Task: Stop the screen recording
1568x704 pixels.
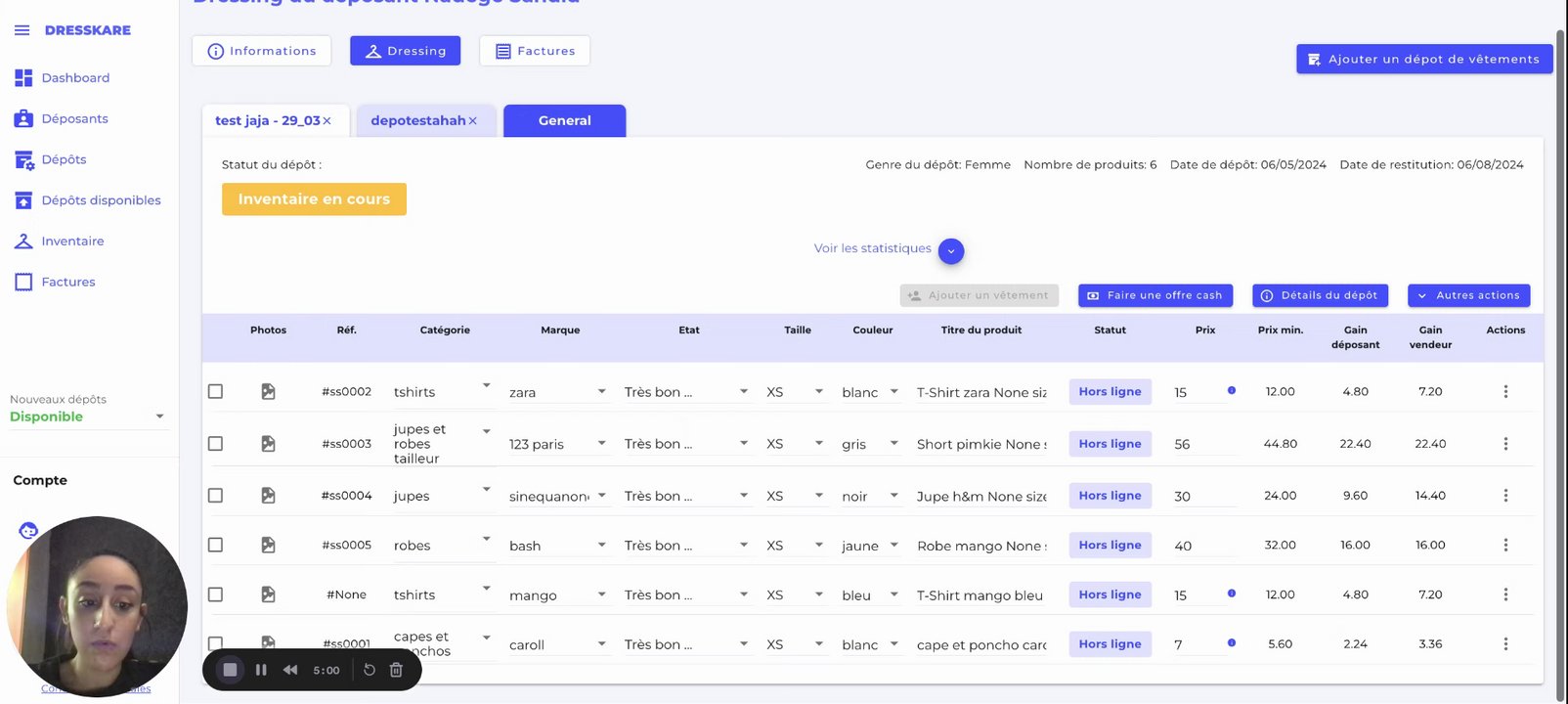Action: pyautogui.click(x=230, y=670)
